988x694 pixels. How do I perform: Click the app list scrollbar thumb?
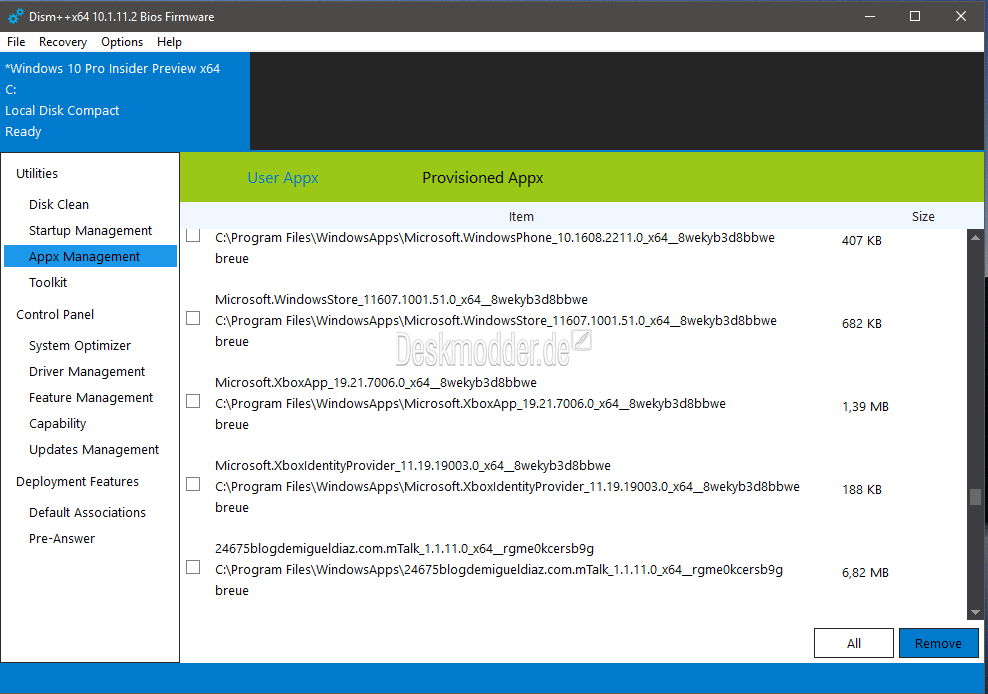click(x=975, y=497)
